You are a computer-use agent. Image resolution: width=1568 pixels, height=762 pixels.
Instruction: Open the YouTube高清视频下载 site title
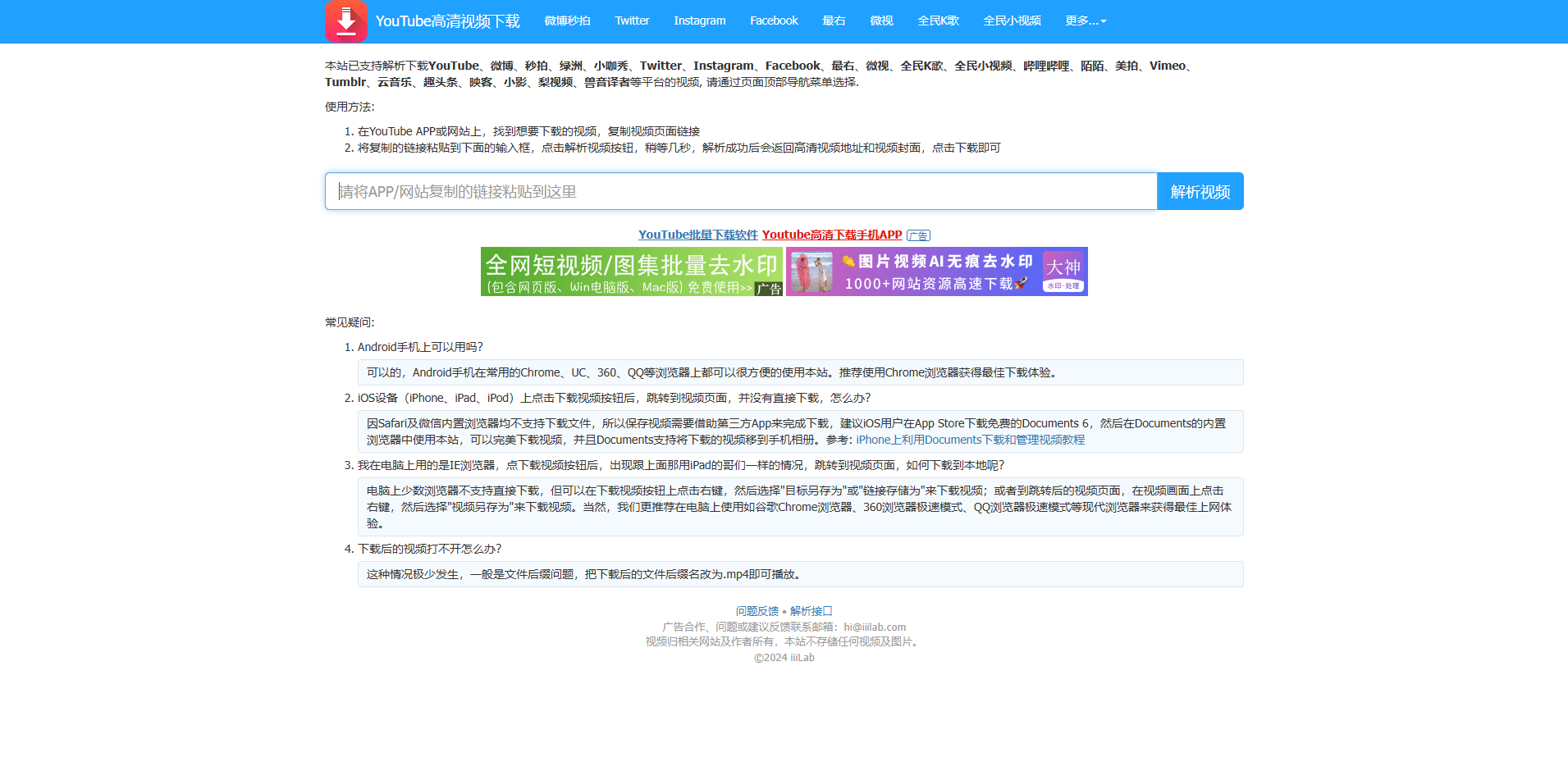click(x=447, y=21)
